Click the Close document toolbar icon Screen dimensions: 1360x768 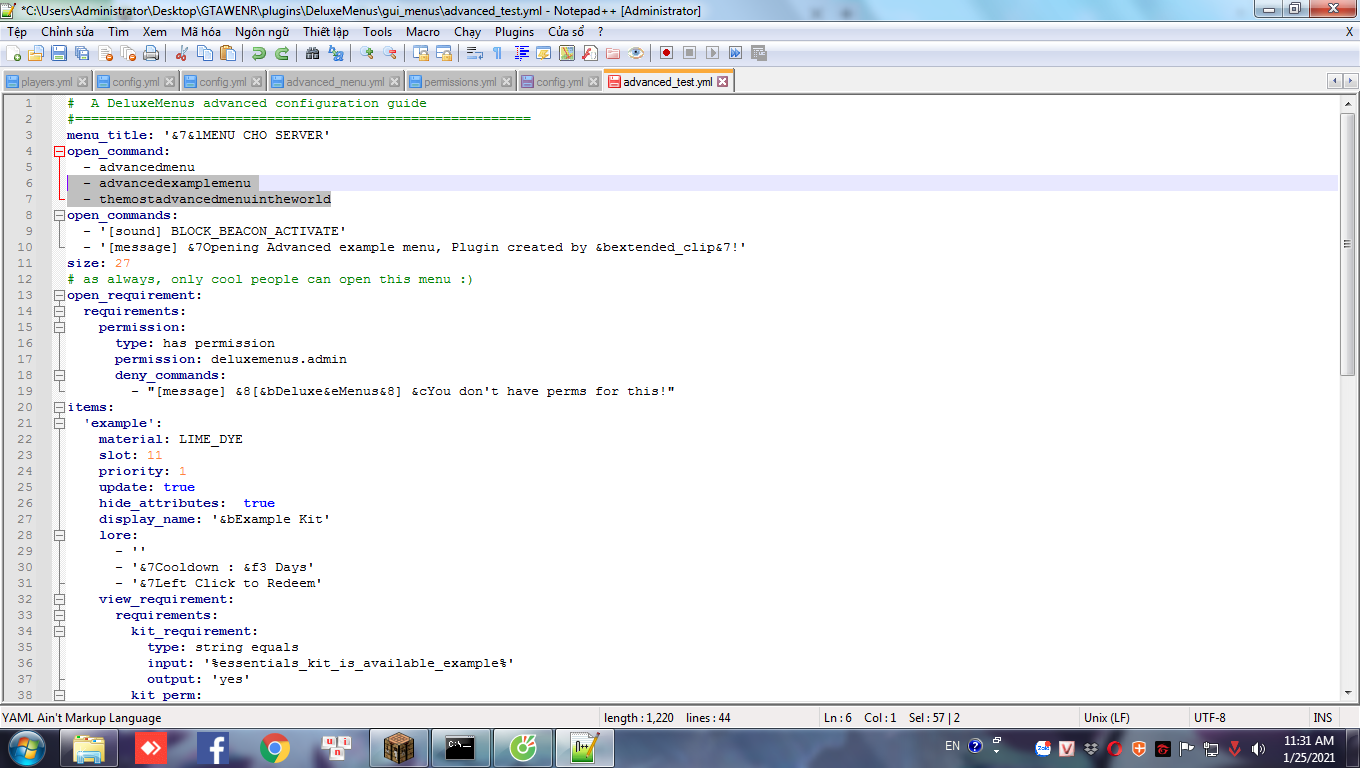tap(104, 53)
